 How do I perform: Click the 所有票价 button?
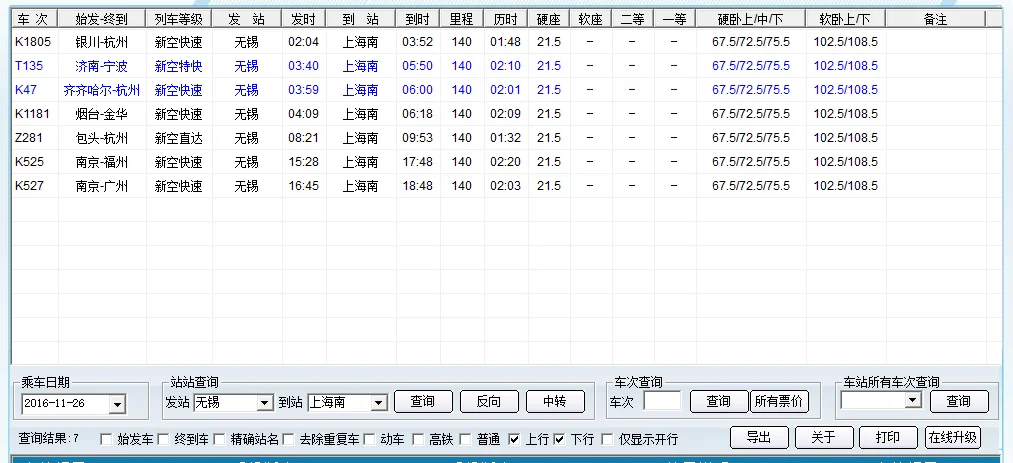779,402
